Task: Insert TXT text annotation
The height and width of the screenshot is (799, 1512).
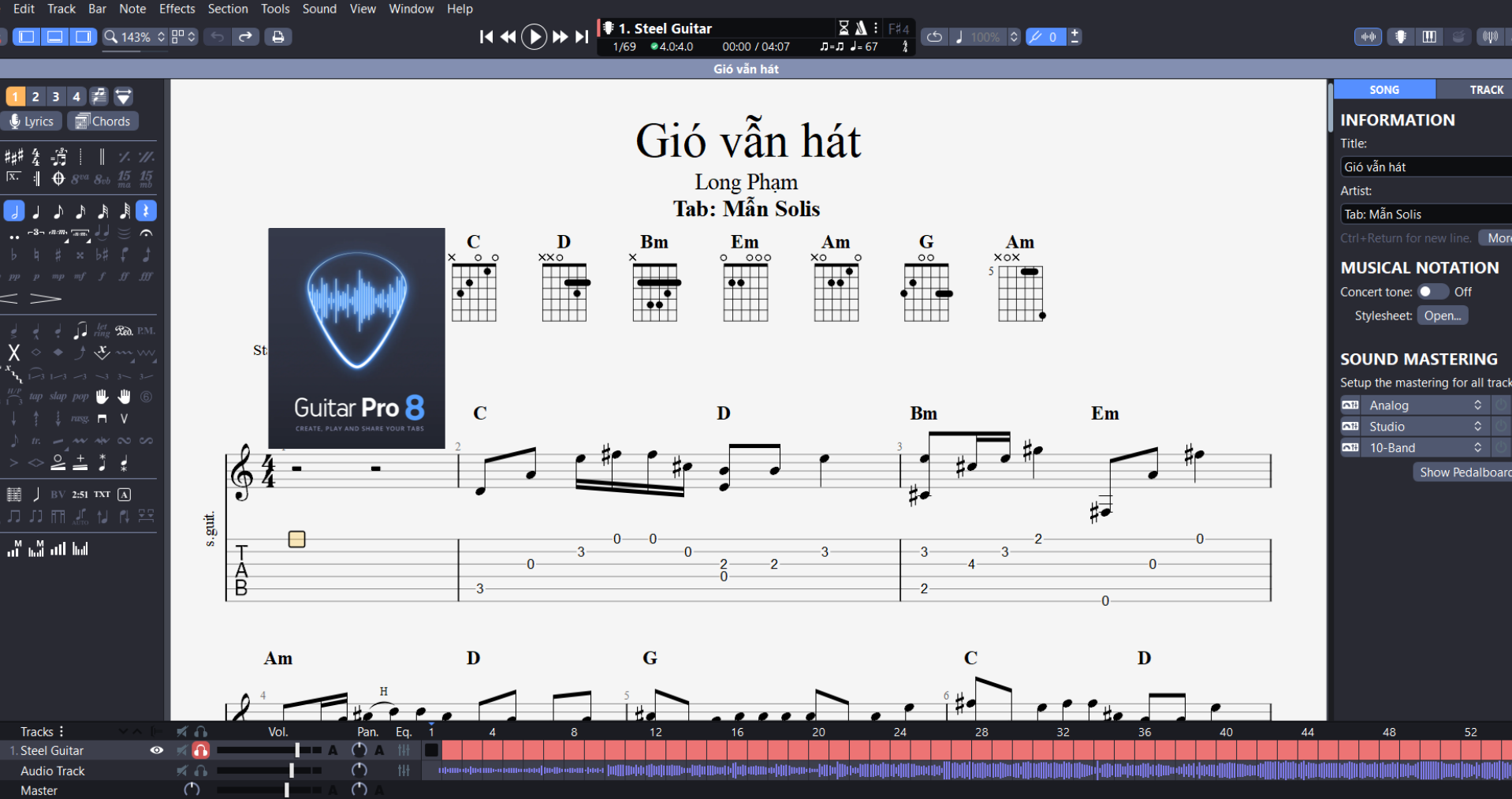Action: (102, 495)
